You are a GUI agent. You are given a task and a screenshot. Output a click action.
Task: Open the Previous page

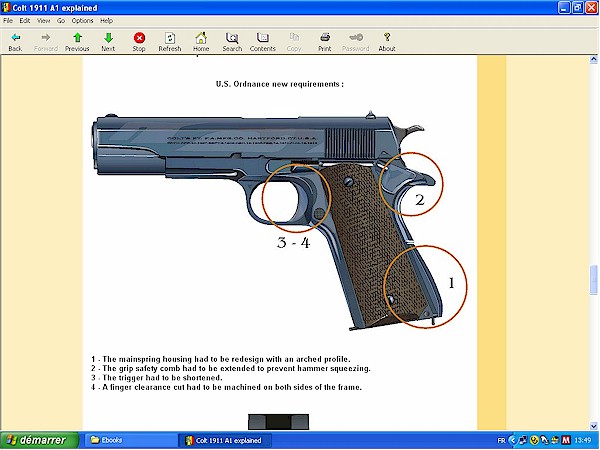[77, 41]
